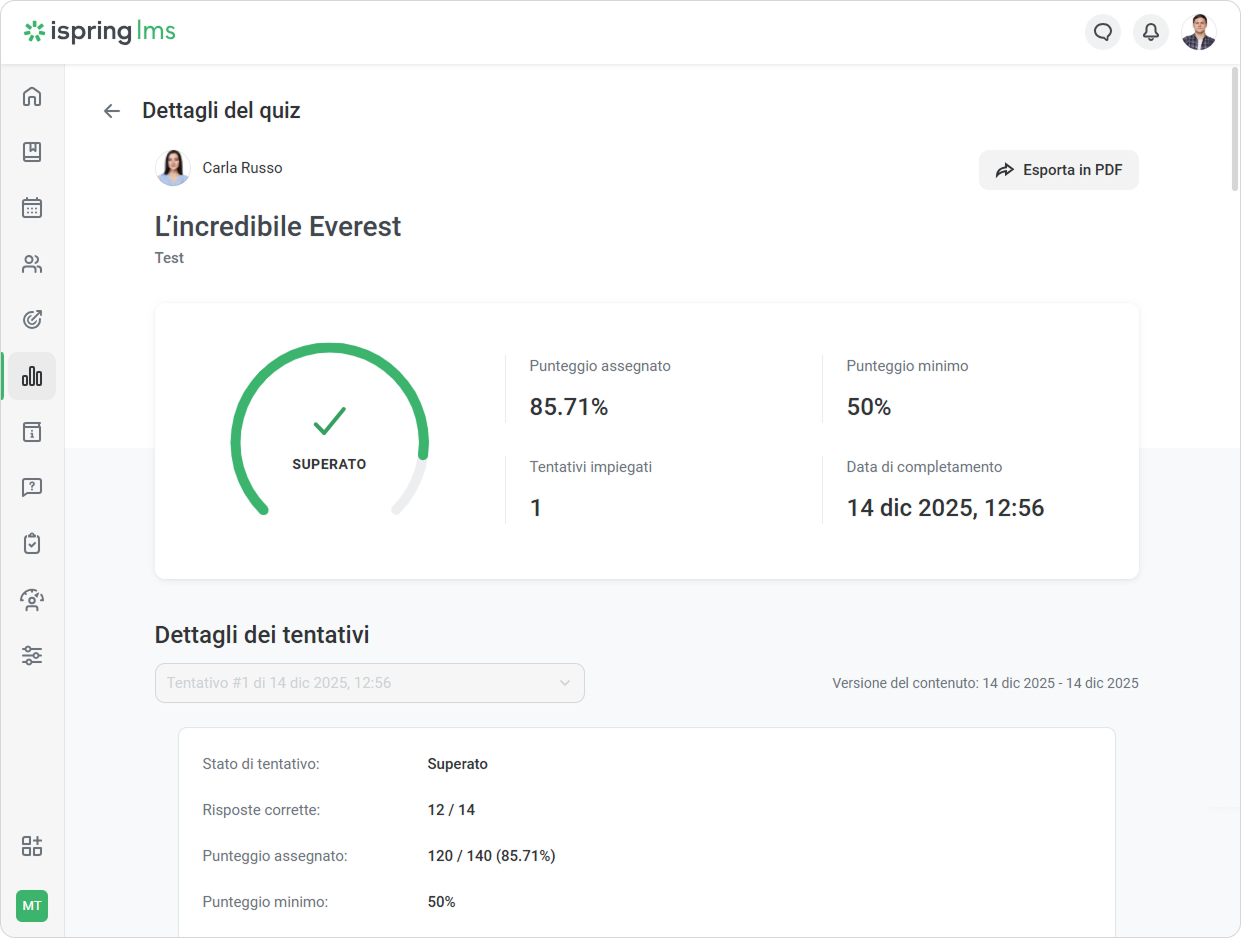Viewport: 1241px width, 938px height.
Task: Open the Home icon in sidebar
Action: [x=32, y=97]
